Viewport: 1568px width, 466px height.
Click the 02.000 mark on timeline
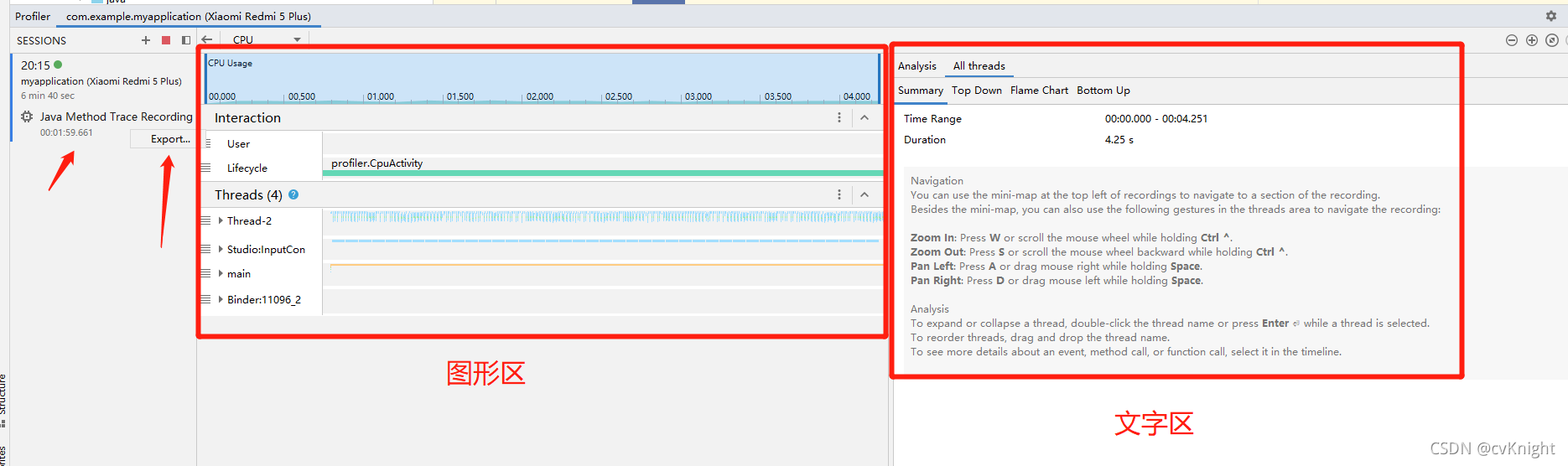click(539, 96)
